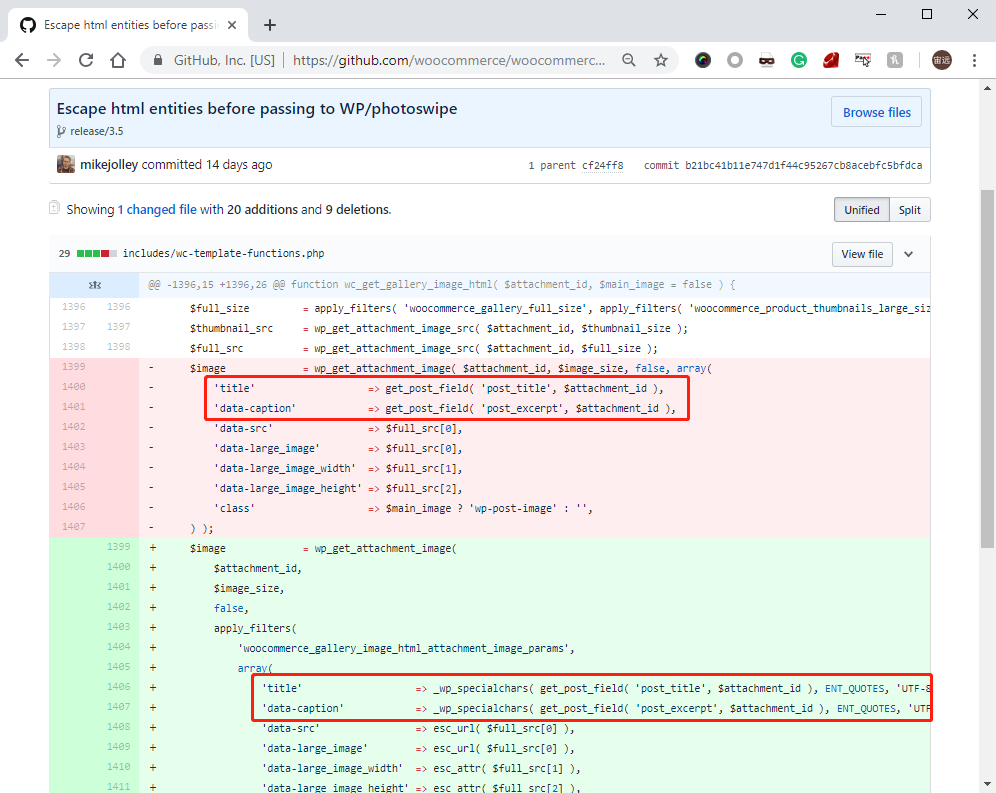Viewport: 996px width, 793px height.
Task: Switch to Unified diff view
Action: pos(862,210)
